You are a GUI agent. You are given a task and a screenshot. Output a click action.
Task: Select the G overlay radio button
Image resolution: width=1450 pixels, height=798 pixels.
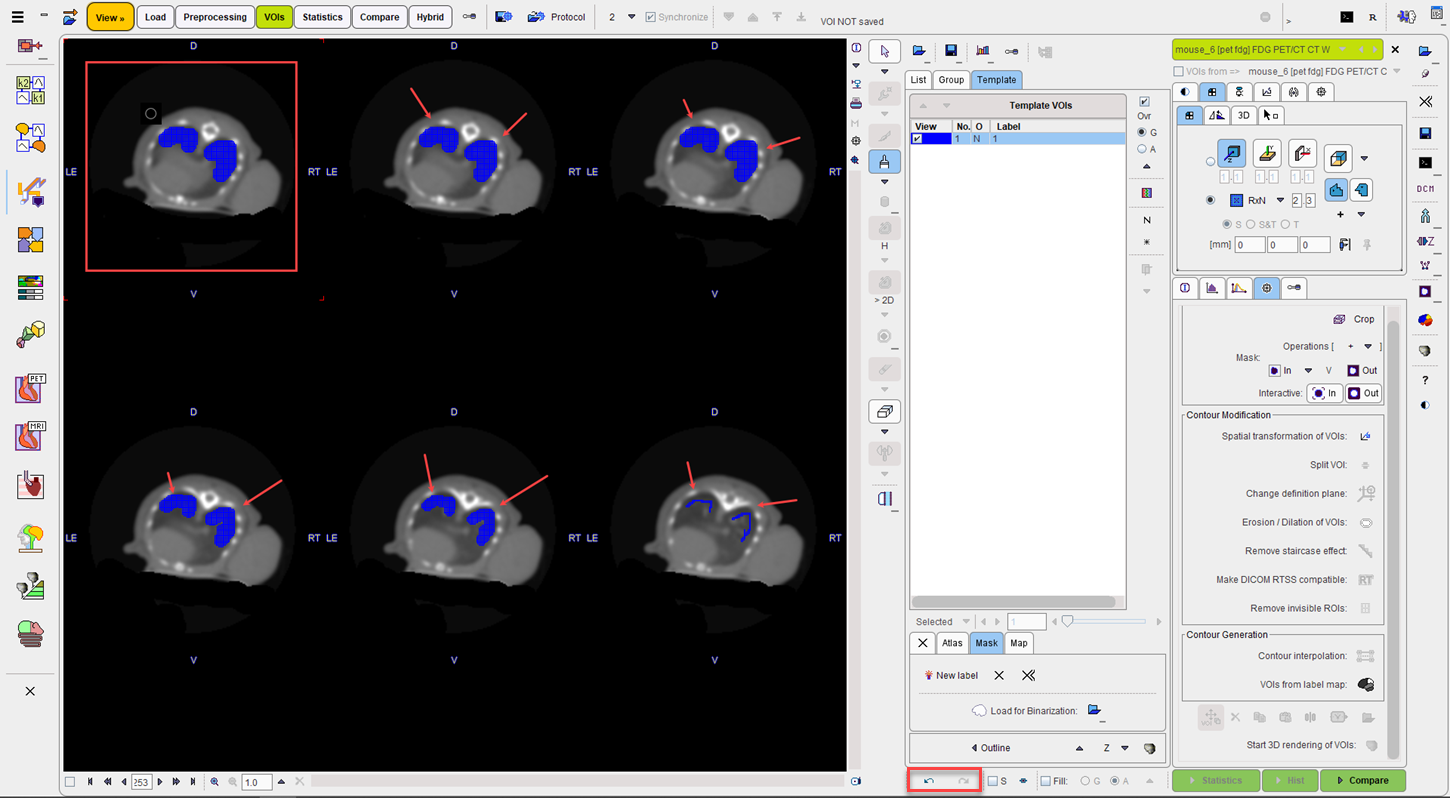click(1143, 132)
